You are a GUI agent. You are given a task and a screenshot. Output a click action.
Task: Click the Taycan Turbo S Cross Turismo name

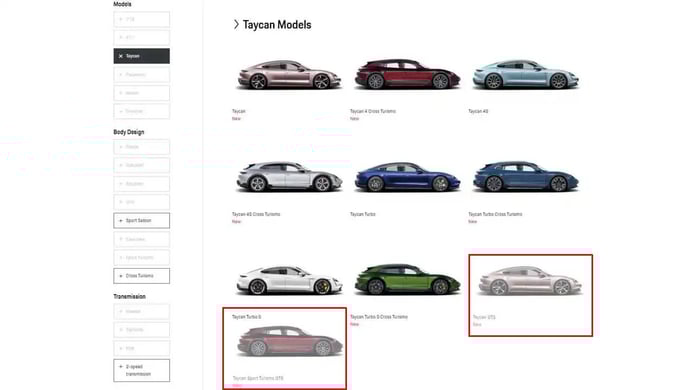378,317
